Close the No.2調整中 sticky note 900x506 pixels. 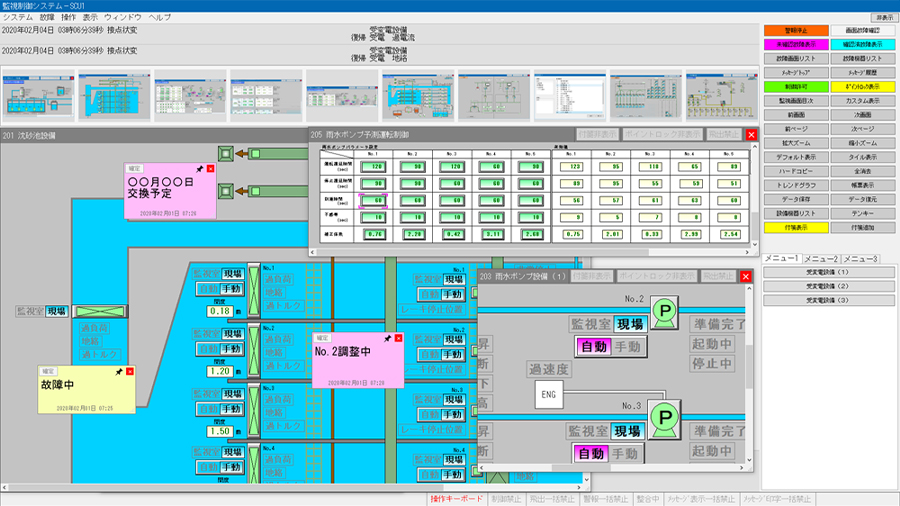click(x=398, y=338)
